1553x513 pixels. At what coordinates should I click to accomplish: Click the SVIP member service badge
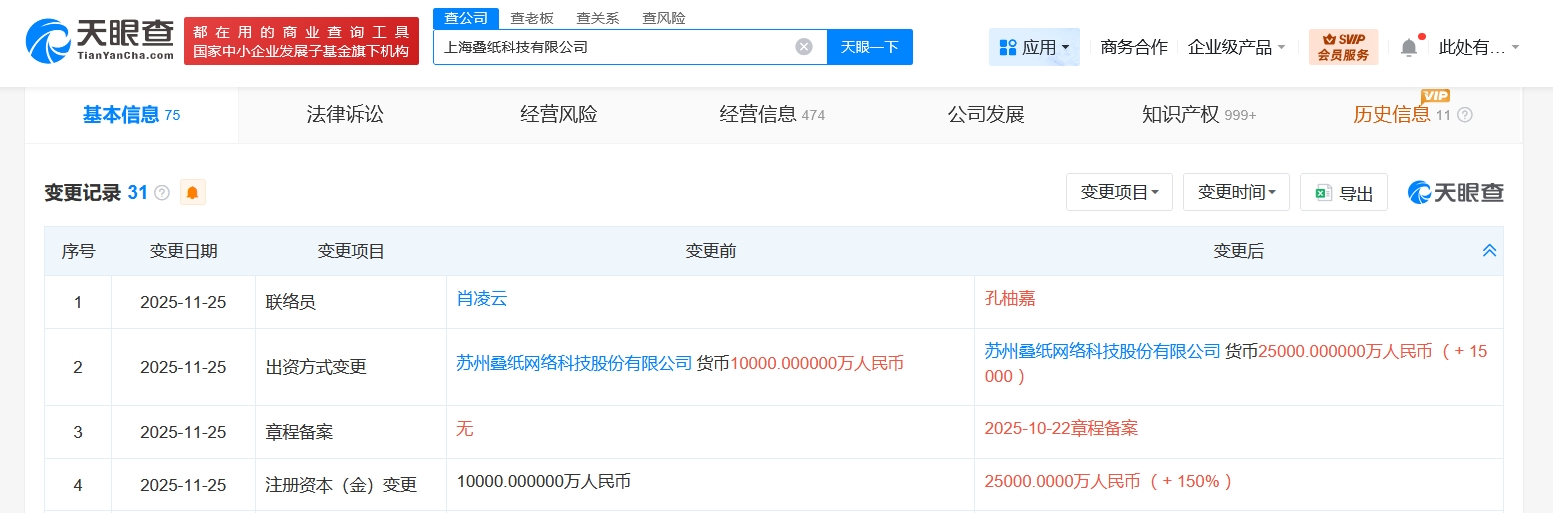(1343, 47)
